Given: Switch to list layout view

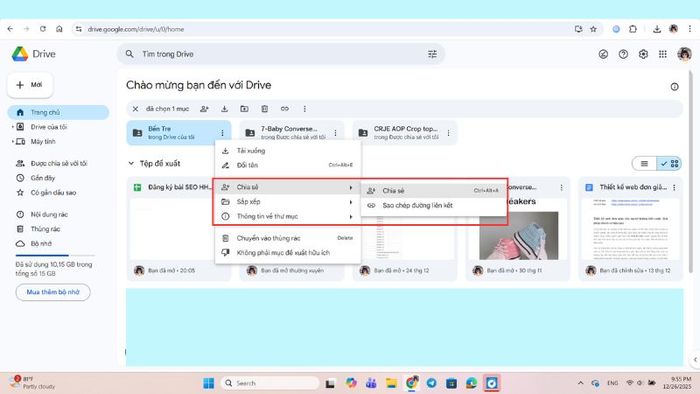Looking at the screenshot, I should click(644, 164).
